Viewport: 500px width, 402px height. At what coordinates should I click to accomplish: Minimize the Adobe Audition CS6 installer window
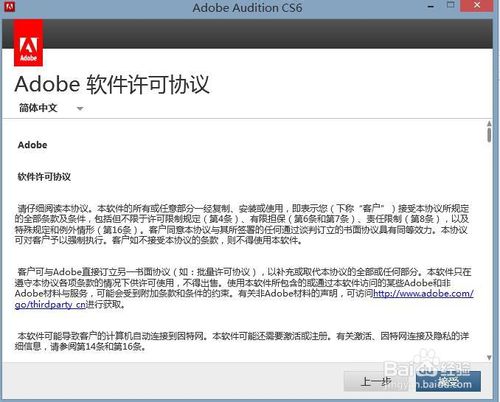(431, 6)
